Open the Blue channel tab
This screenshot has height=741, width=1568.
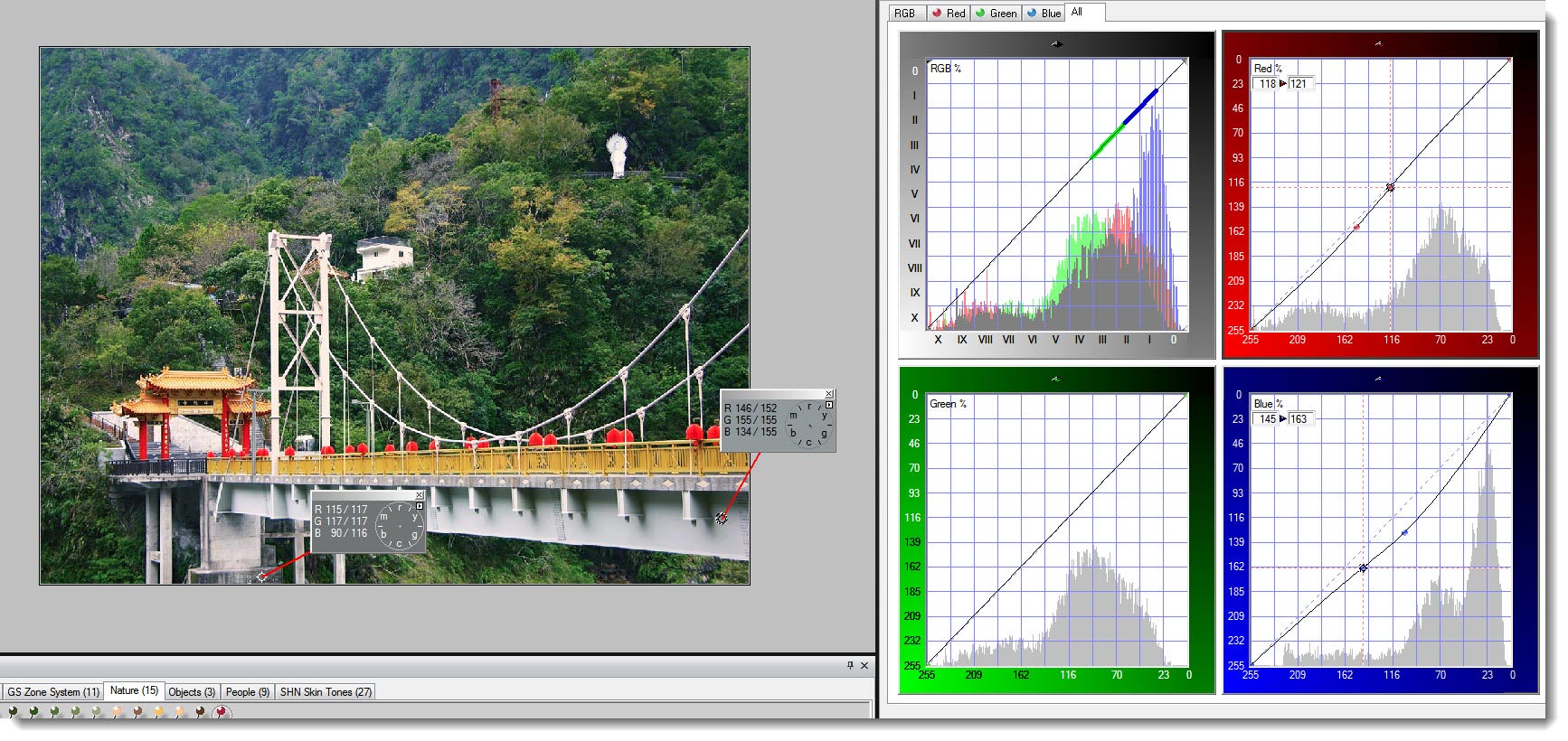[1044, 13]
